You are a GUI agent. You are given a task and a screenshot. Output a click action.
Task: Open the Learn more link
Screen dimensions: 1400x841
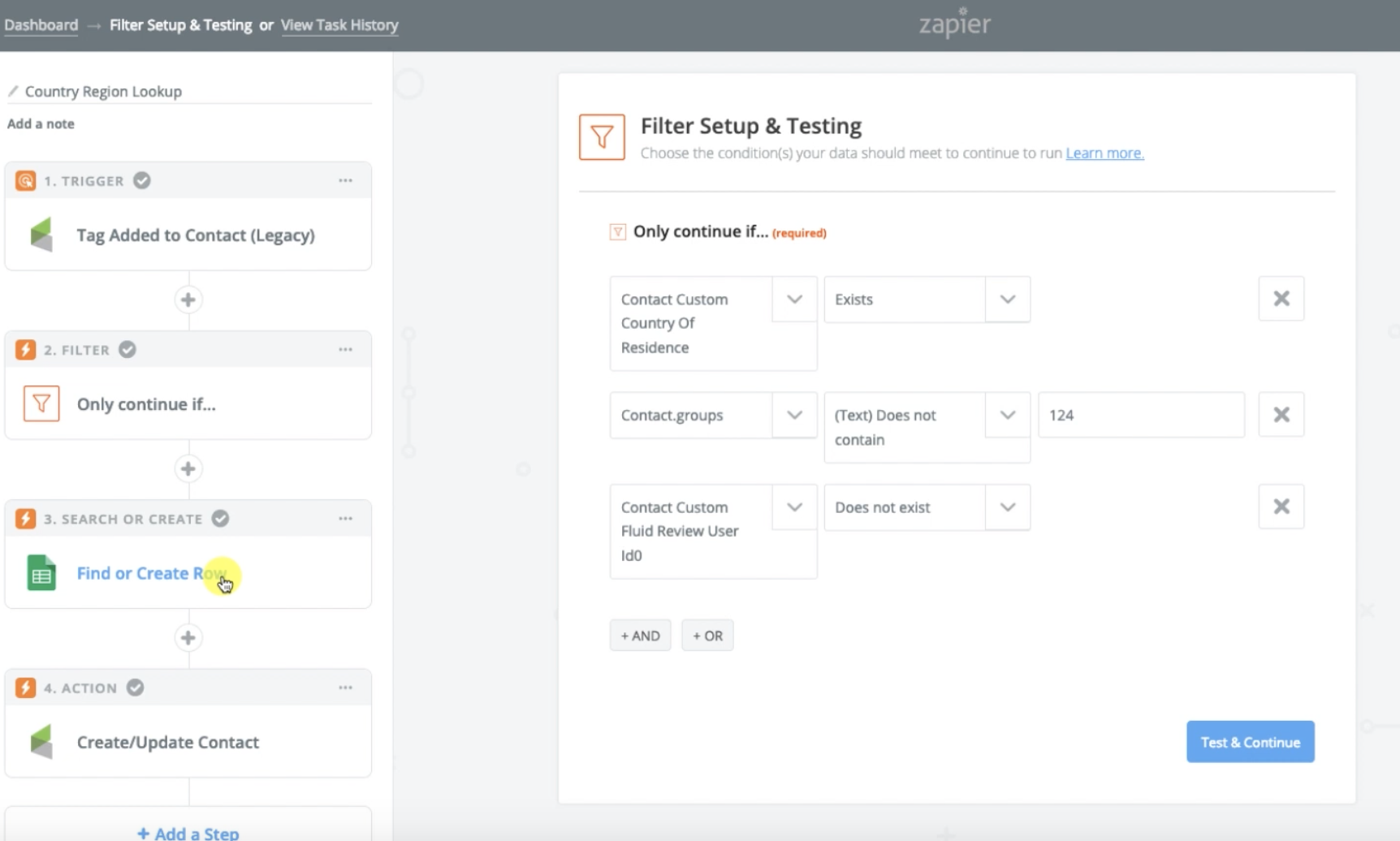(x=1104, y=153)
